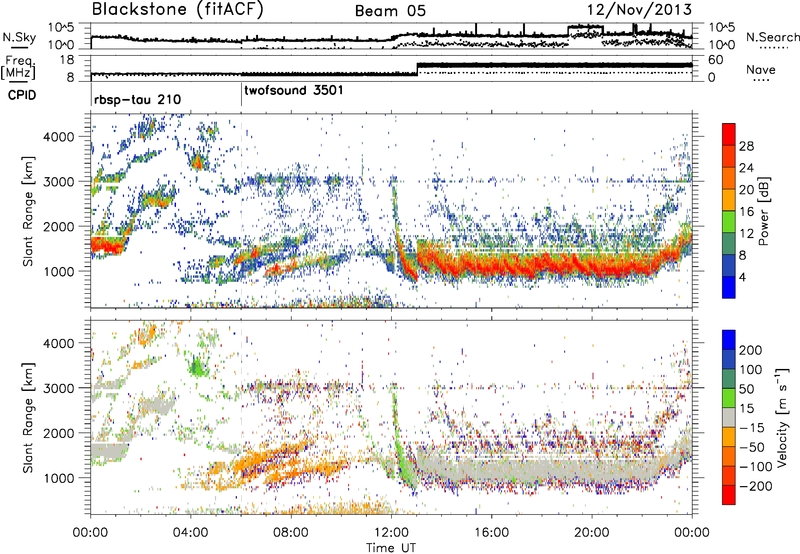Click the 'Velocity [m s-1]' colorbar label

click(782, 417)
